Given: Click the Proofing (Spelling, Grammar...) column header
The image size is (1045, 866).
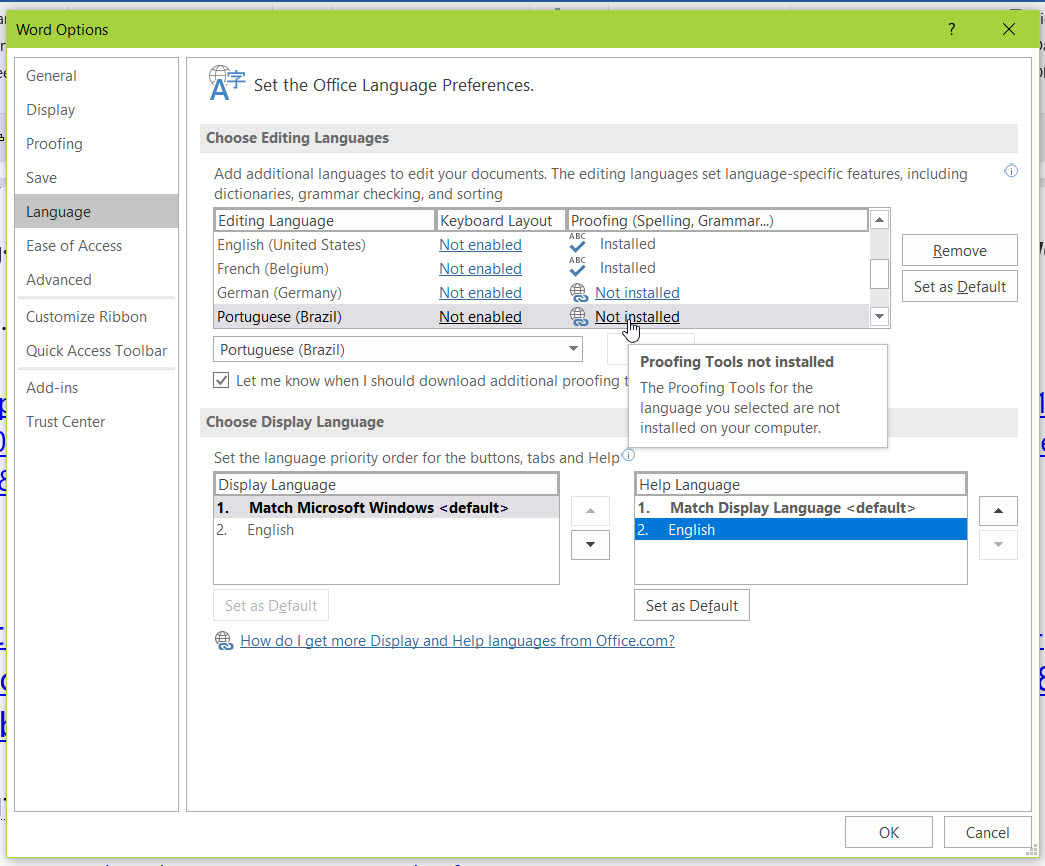Looking at the screenshot, I should [x=718, y=221].
